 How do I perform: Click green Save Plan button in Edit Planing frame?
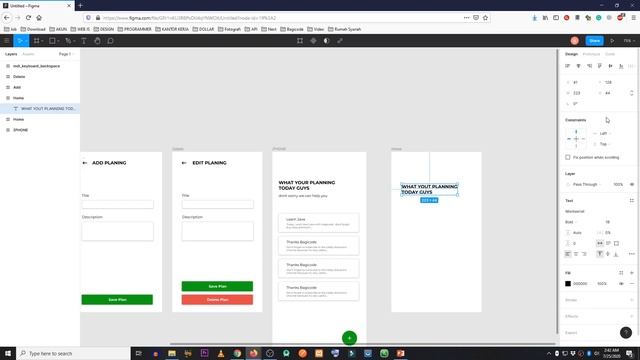click(217, 286)
